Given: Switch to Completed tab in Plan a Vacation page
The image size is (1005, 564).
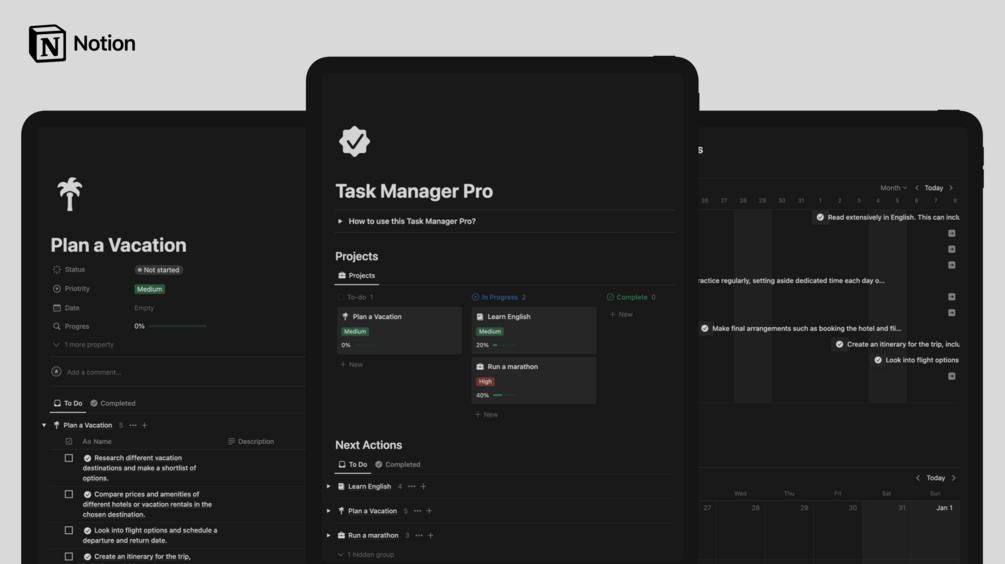Looking at the screenshot, I should (113, 403).
